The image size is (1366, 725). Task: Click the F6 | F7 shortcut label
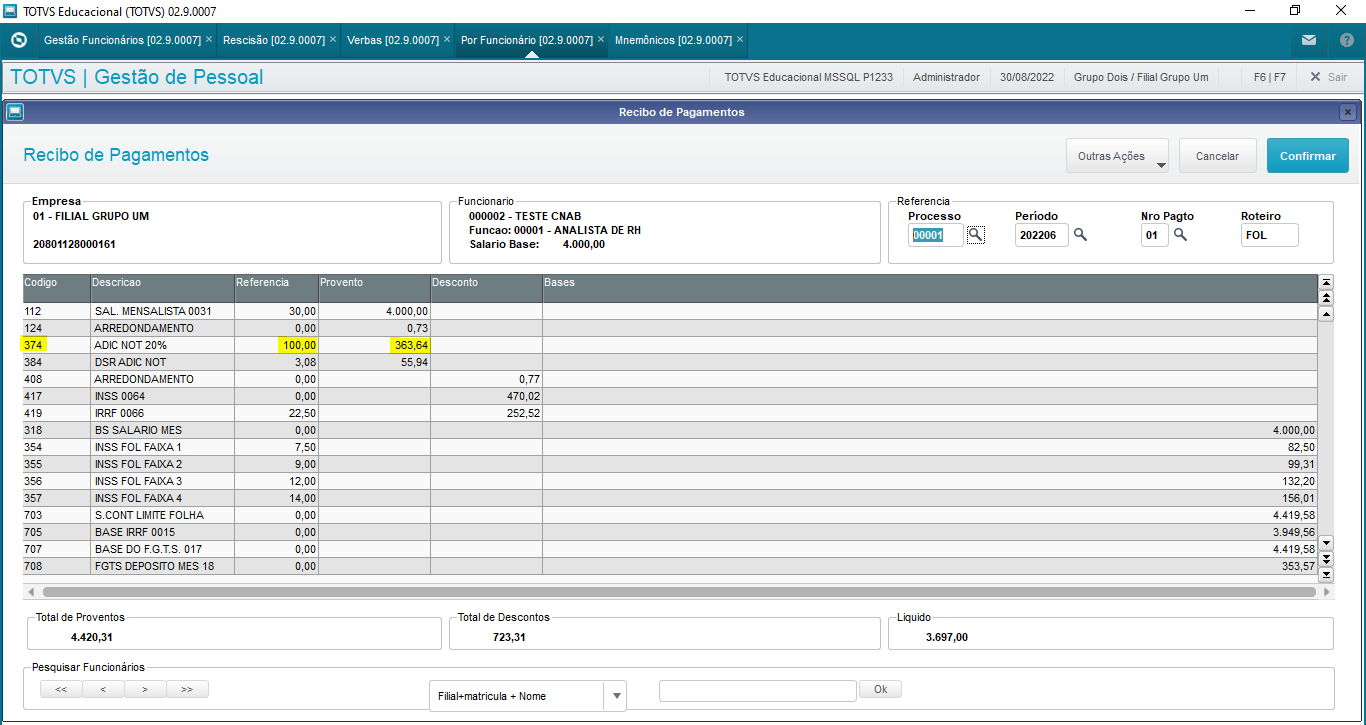tap(1269, 77)
